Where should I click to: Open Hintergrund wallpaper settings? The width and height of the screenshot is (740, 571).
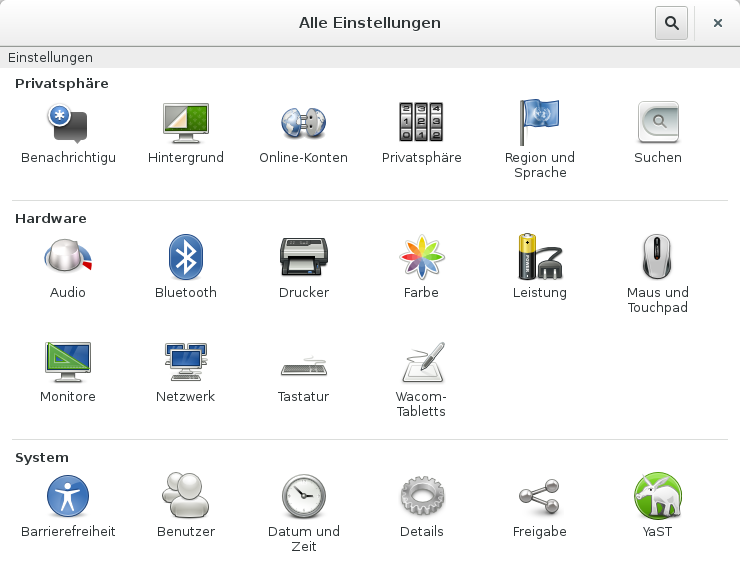coord(186,124)
